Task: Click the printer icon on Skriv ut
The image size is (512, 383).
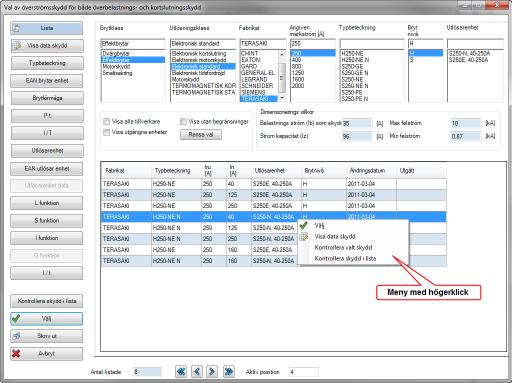Action: point(16,336)
